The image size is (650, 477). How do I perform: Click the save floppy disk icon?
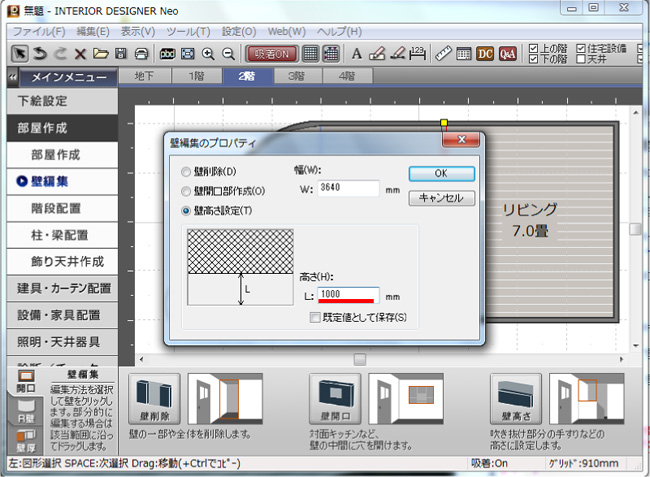coord(121,53)
